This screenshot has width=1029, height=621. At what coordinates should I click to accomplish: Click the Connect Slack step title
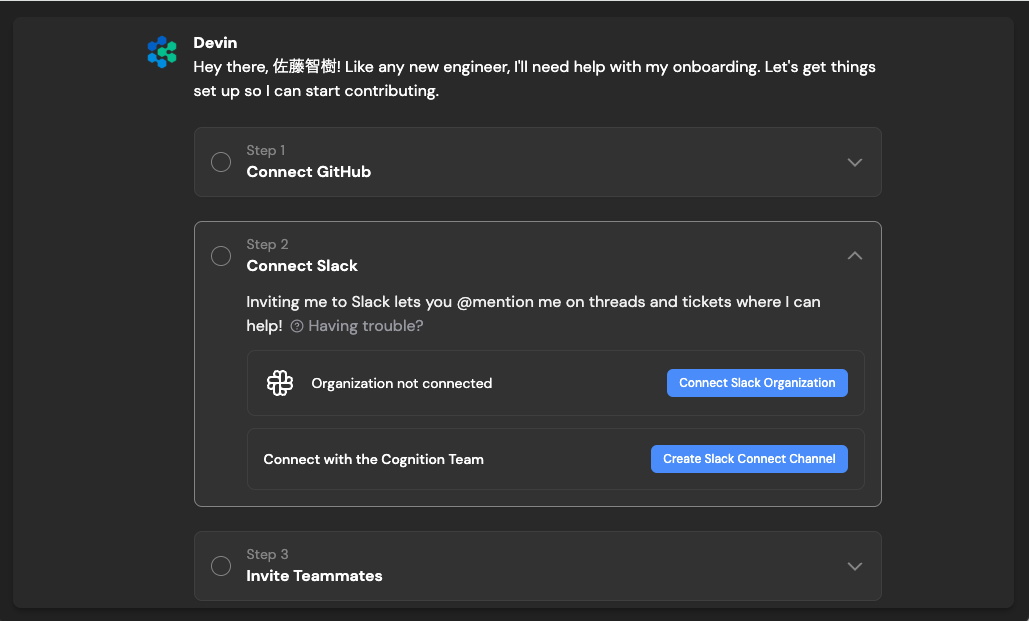pyautogui.click(x=302, y=266)
